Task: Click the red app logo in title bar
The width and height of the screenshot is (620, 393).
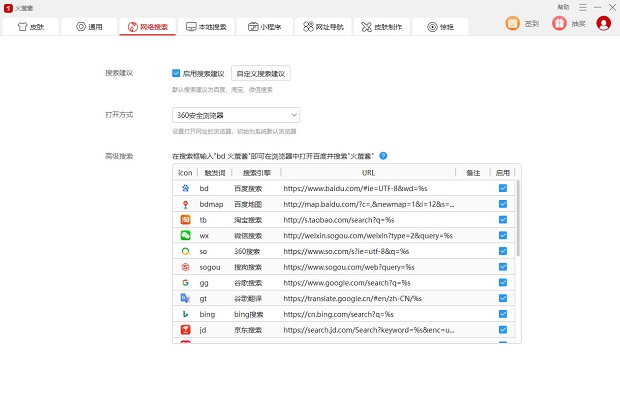Action: 8,8
